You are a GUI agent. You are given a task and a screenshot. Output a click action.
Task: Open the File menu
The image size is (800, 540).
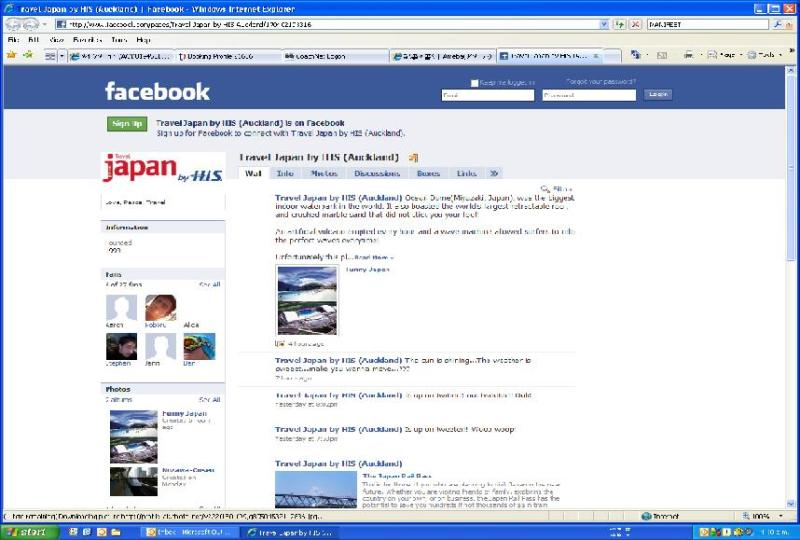tap(13, 39)
